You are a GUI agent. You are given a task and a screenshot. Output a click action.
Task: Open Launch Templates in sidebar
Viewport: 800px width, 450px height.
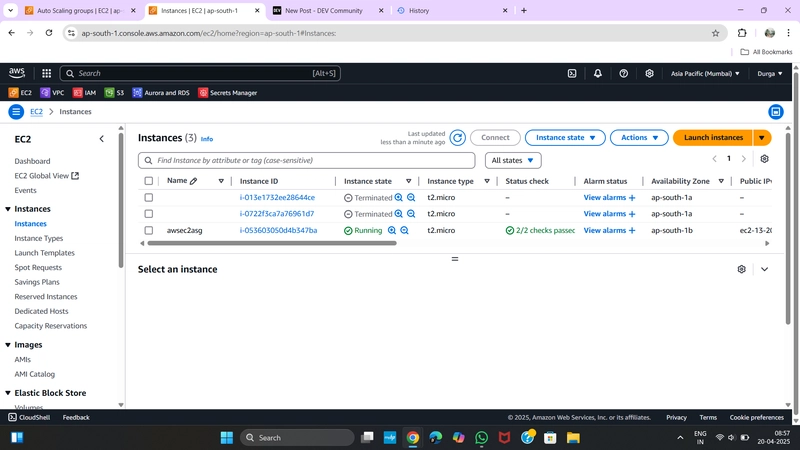44,253
